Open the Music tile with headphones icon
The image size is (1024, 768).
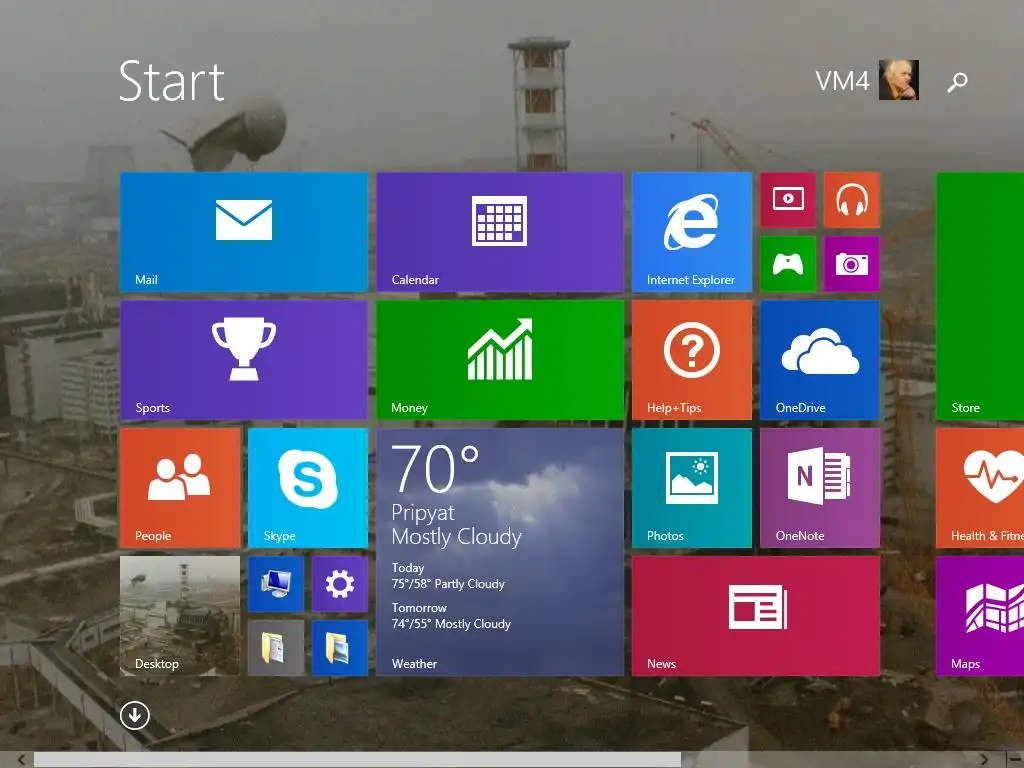coord(852,200)
